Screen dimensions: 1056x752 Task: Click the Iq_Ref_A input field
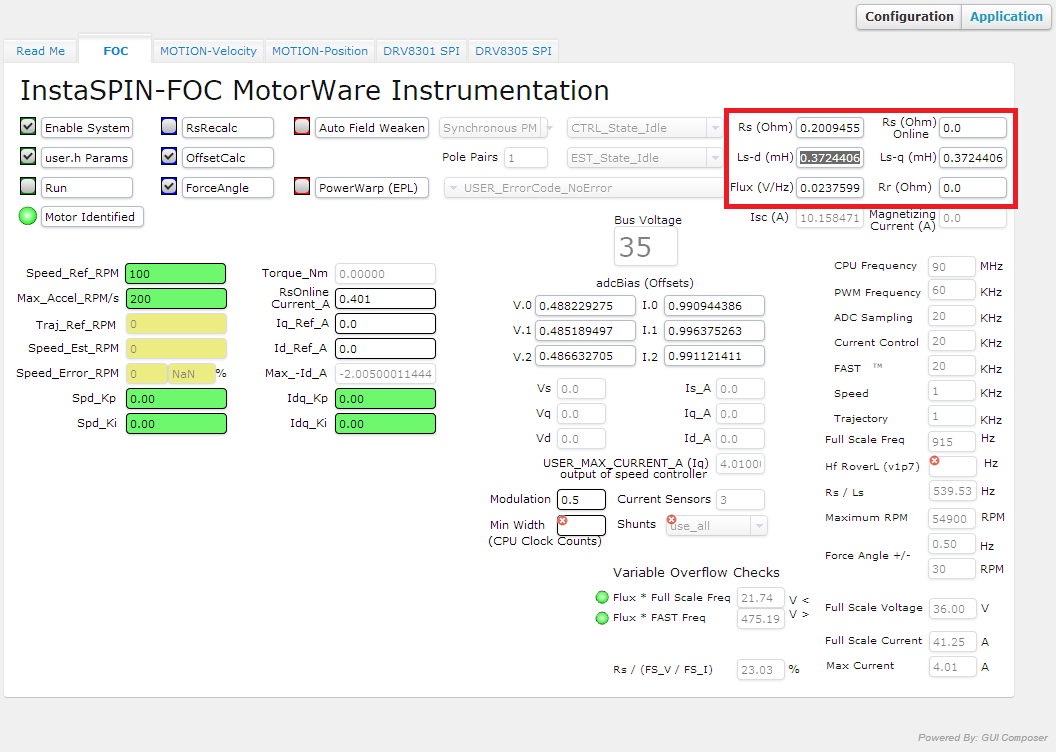pyautogui.click(x=385, y=324)
